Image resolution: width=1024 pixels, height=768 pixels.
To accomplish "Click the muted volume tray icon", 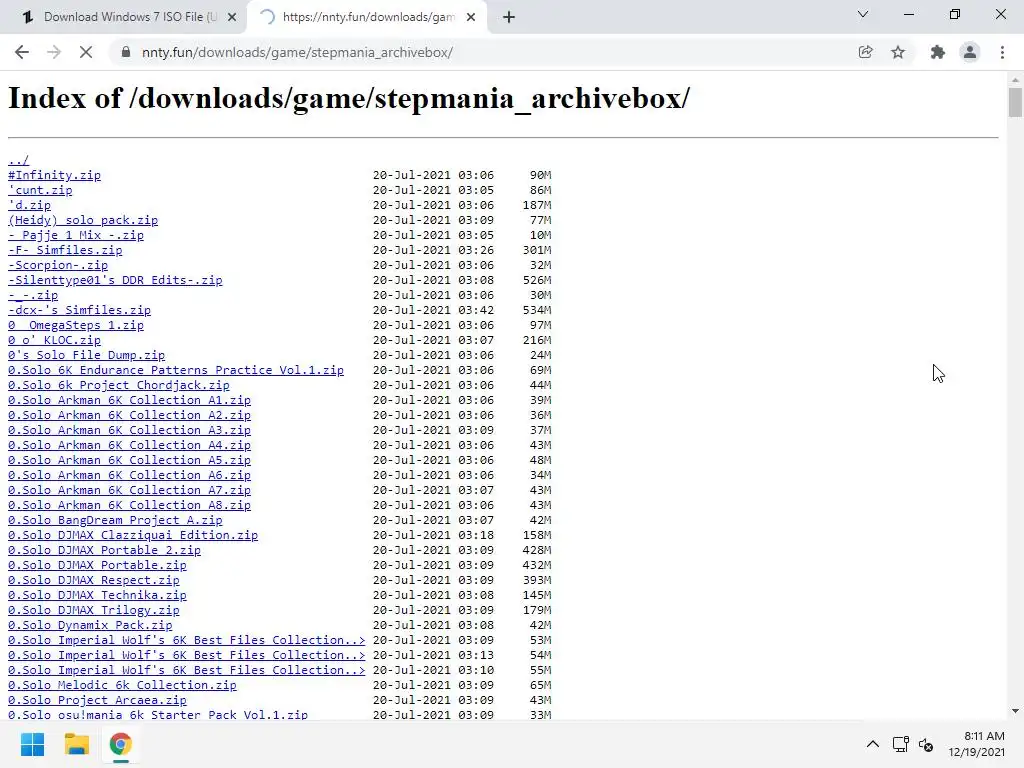I will coord(925,744).
